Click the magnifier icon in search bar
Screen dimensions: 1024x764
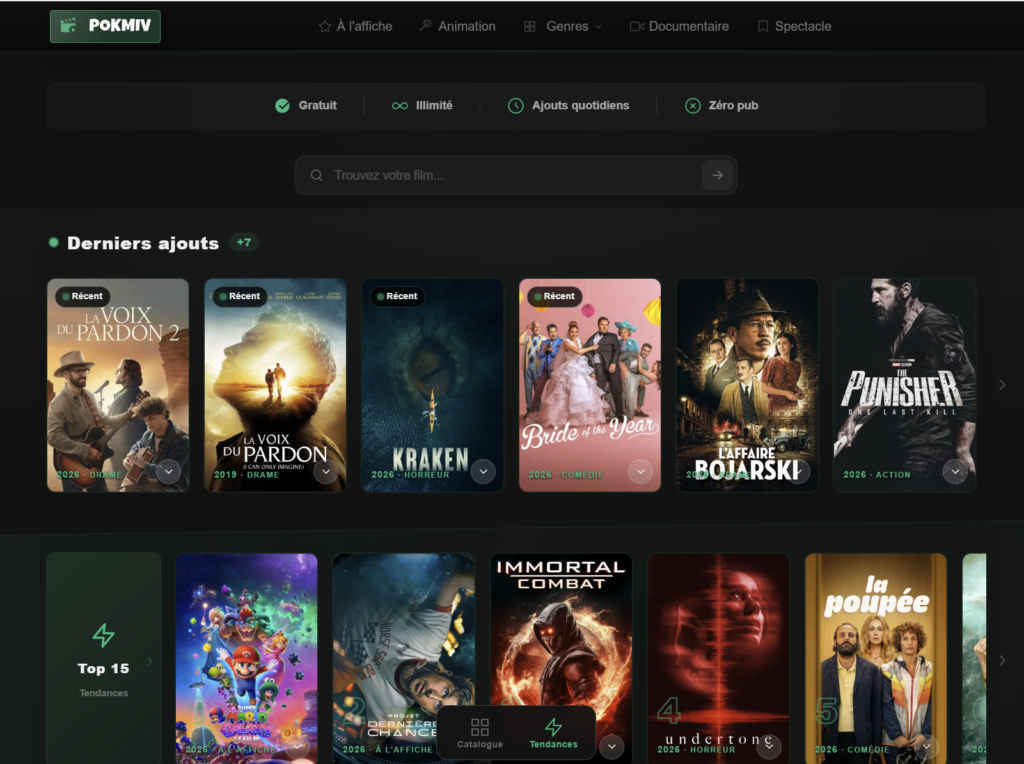point(316,175)
